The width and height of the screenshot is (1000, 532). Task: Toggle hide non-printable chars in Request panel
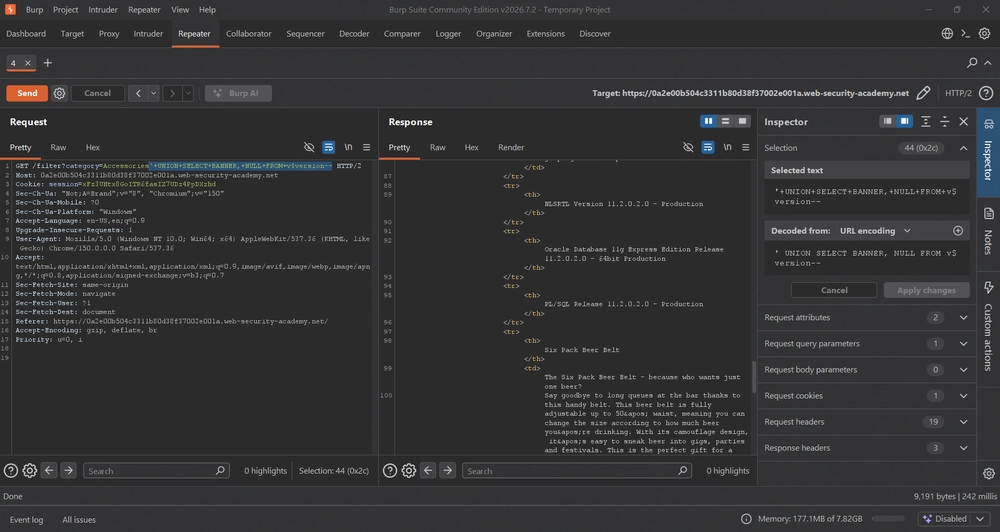pyautogui.click(x=309, y=147)
